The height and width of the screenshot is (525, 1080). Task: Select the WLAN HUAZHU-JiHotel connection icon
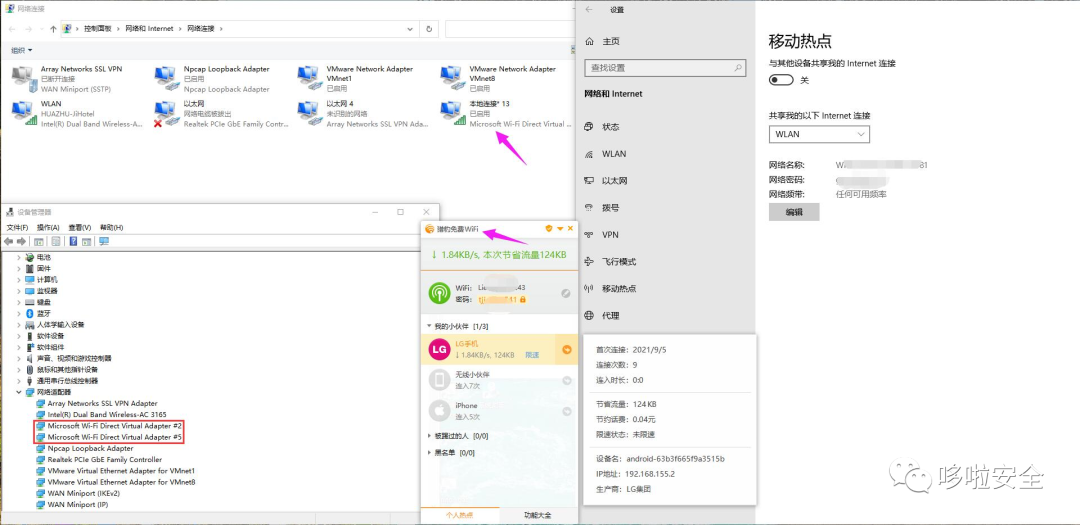pos(25,114)
